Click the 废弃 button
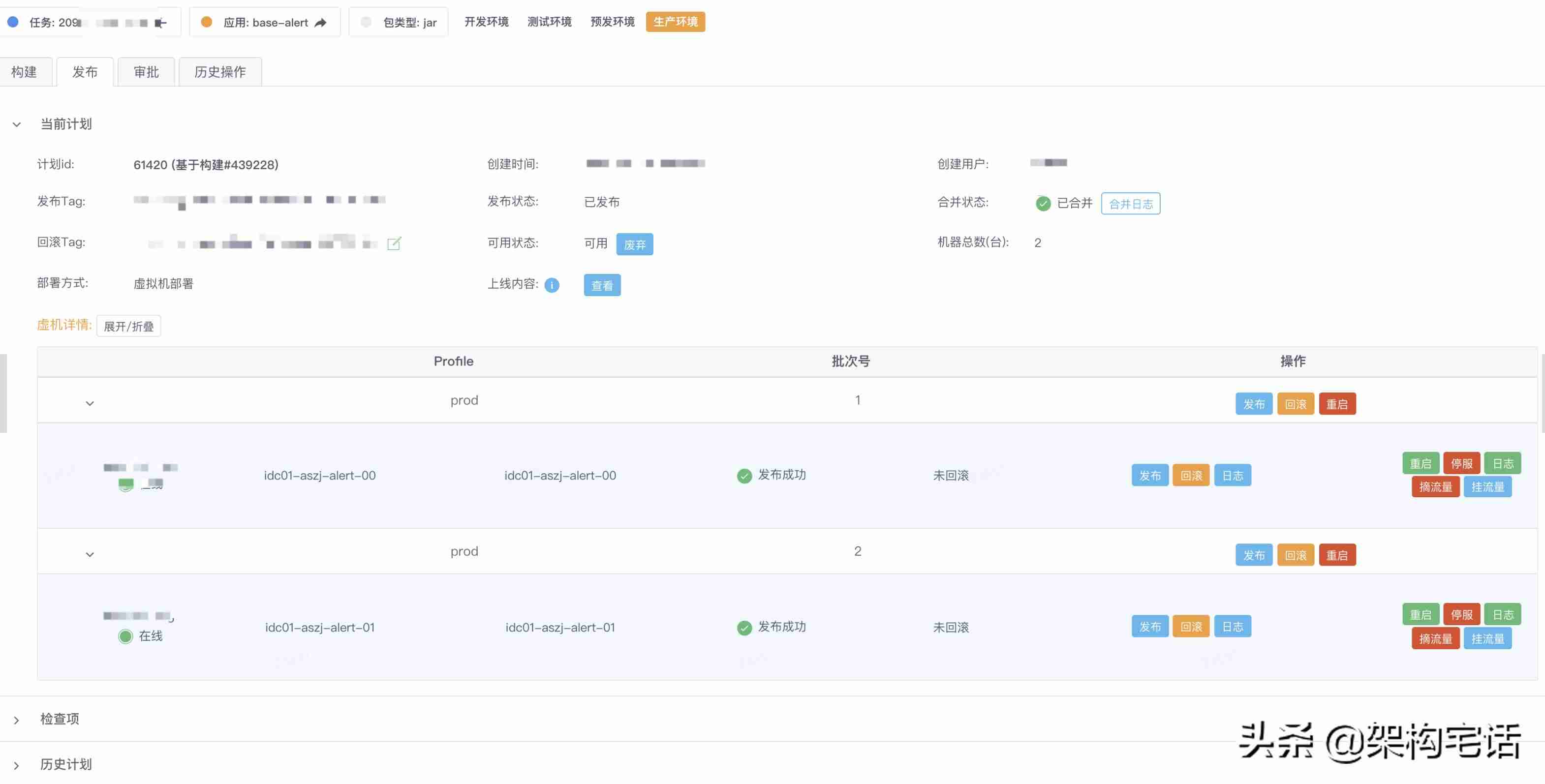 [635, 244]
